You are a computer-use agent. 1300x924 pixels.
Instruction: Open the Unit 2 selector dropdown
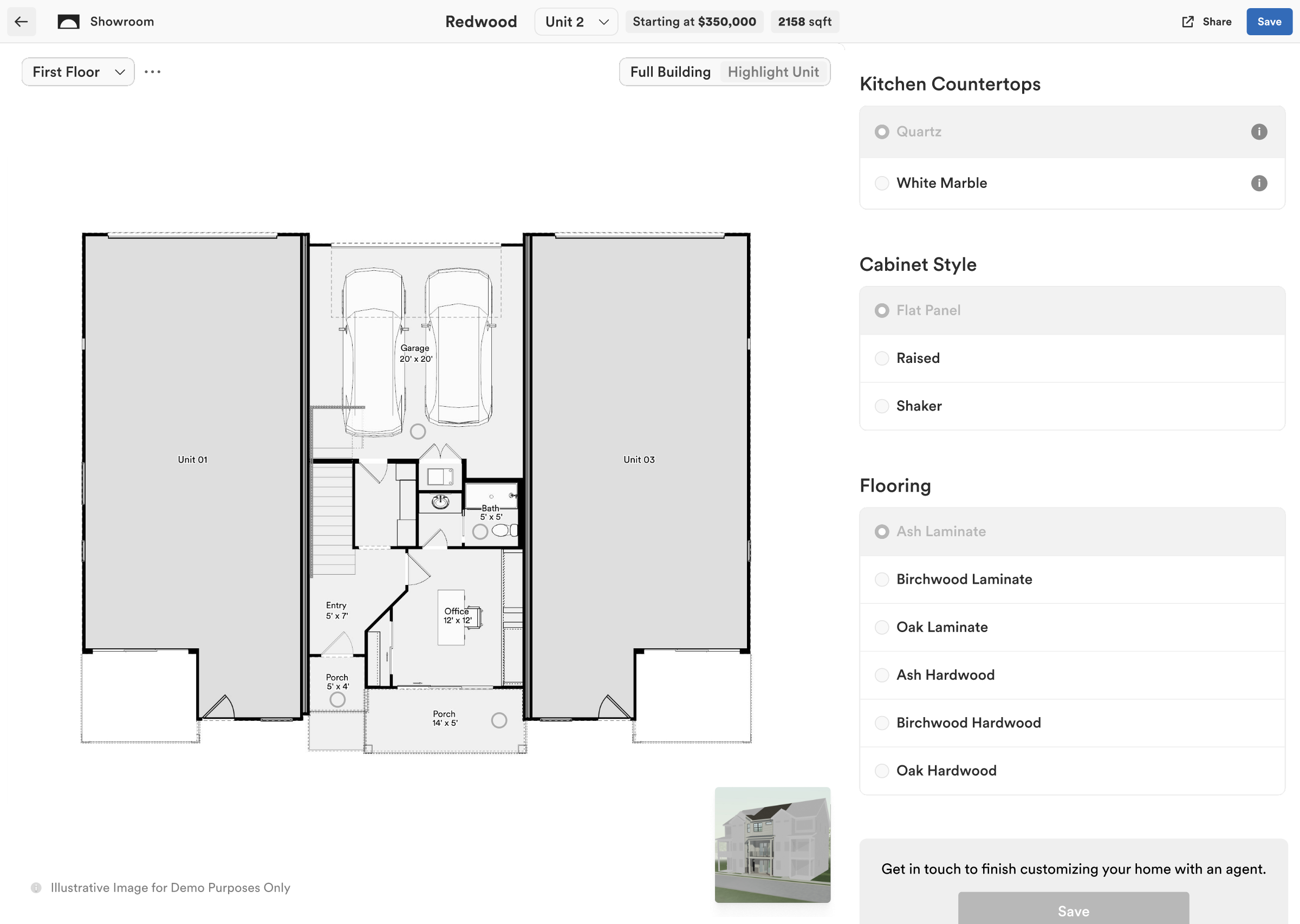tap(576, 22)
